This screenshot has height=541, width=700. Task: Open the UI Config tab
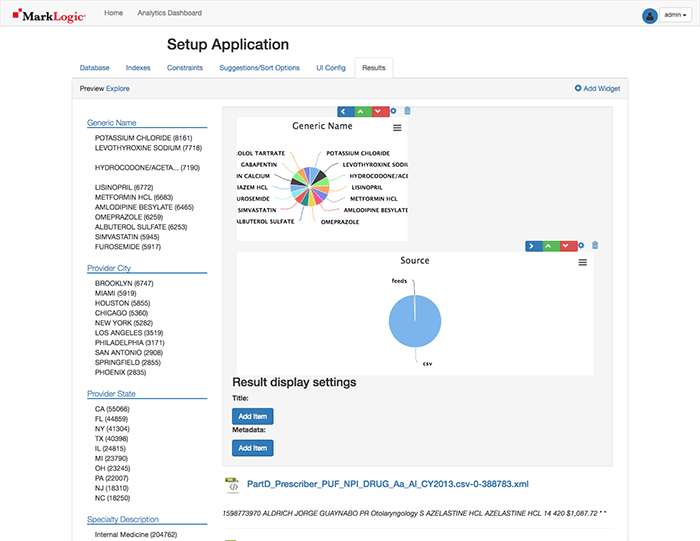click(331, 68)
